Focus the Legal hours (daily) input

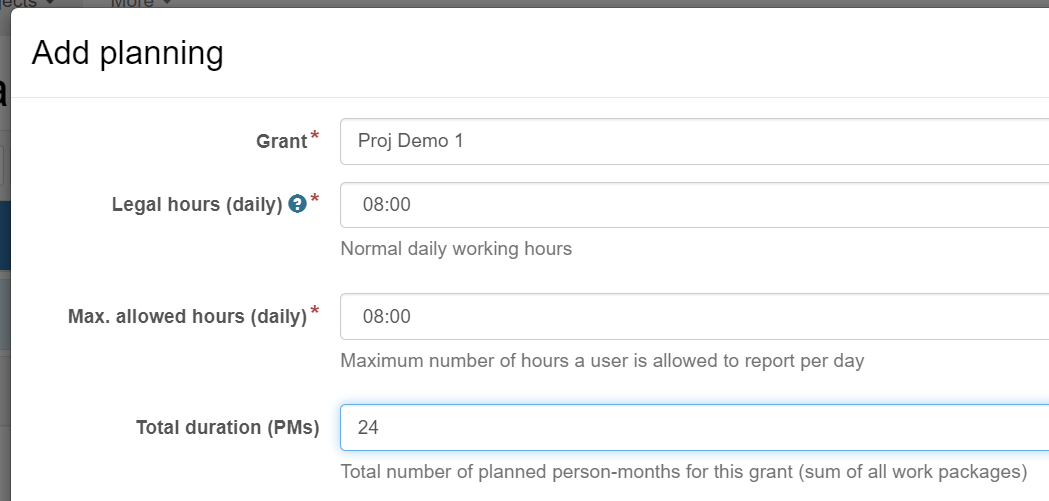[694, 205]
